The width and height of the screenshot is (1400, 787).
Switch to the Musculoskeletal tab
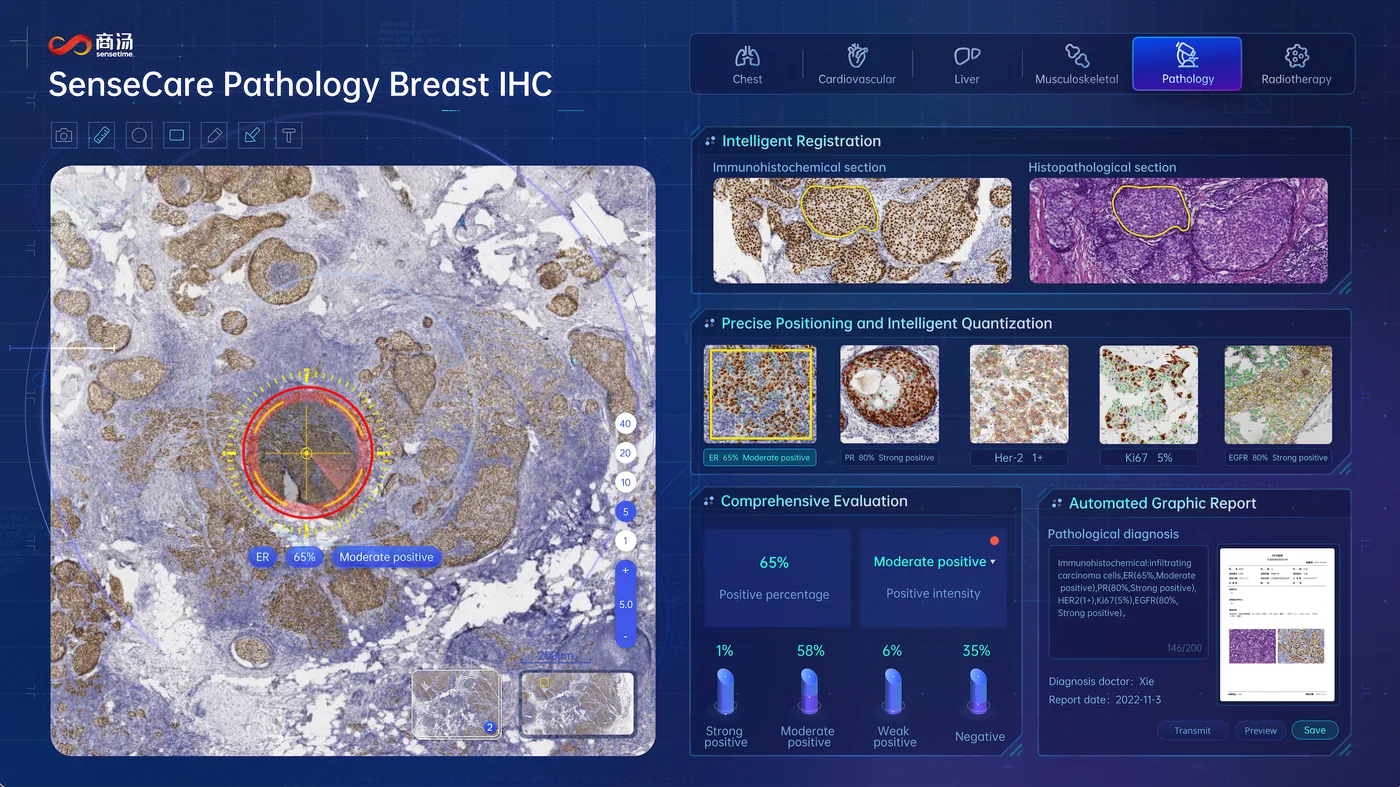point(1077,65)
